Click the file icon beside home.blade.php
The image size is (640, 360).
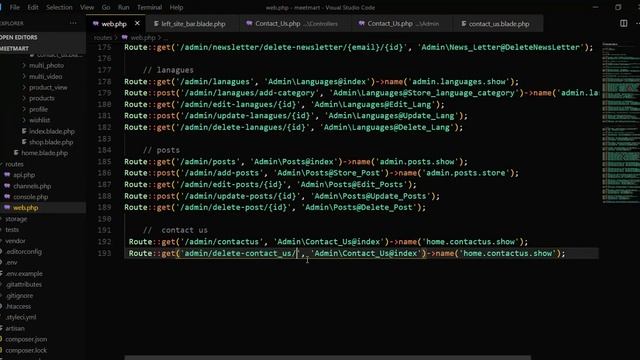pos(16,153)
